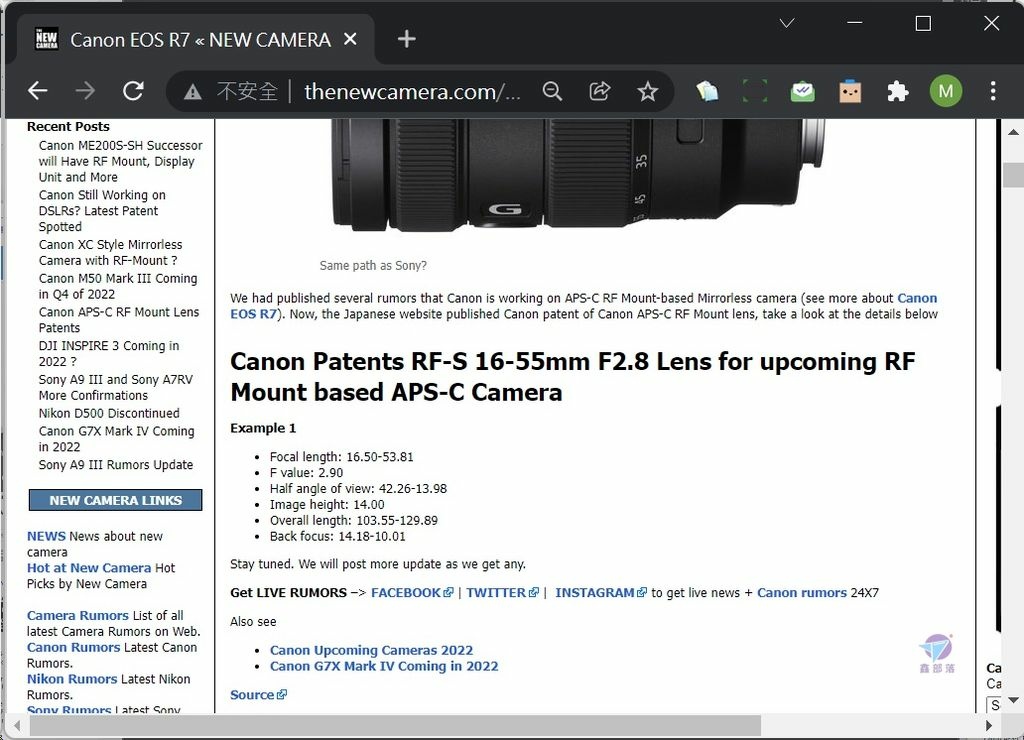1024x740 pixels.
Task: Click the horizontal scrollbar right arrow
Action: (x=989, y=725)
